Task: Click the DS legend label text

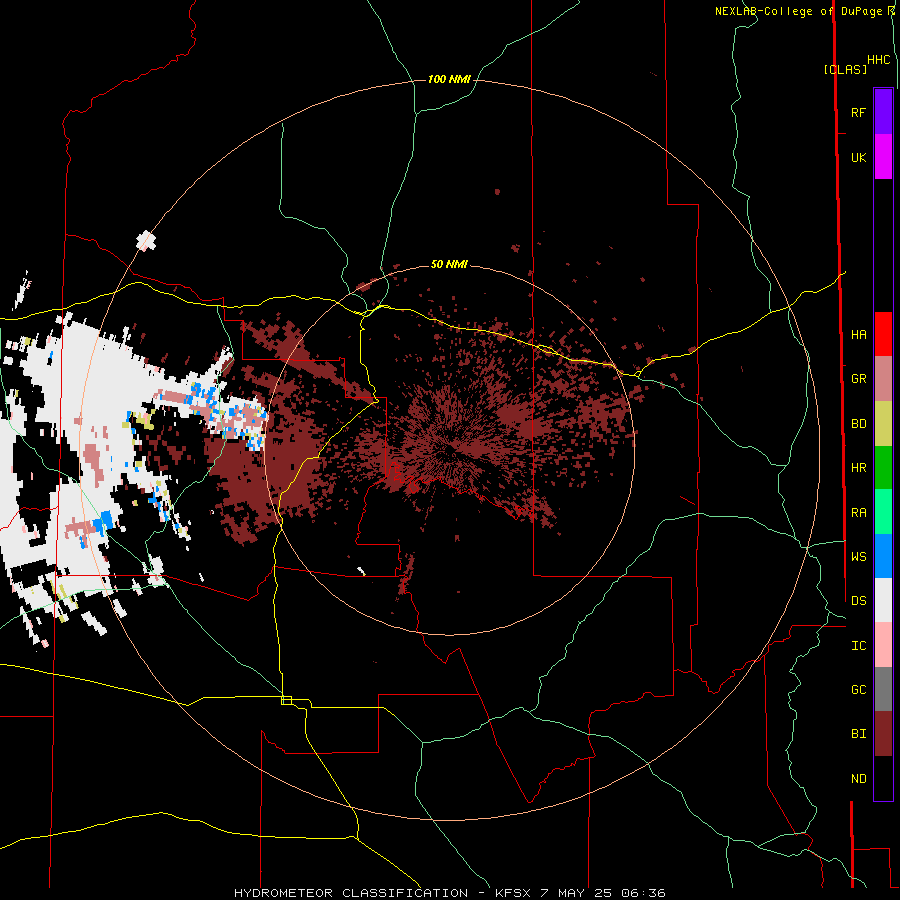Action: coord(859,601)
